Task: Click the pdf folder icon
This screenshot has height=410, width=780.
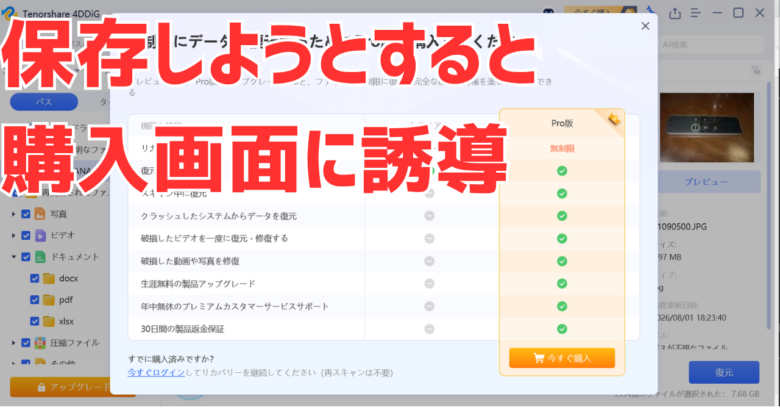Action: pyautogui.click(x=49, y=300)
